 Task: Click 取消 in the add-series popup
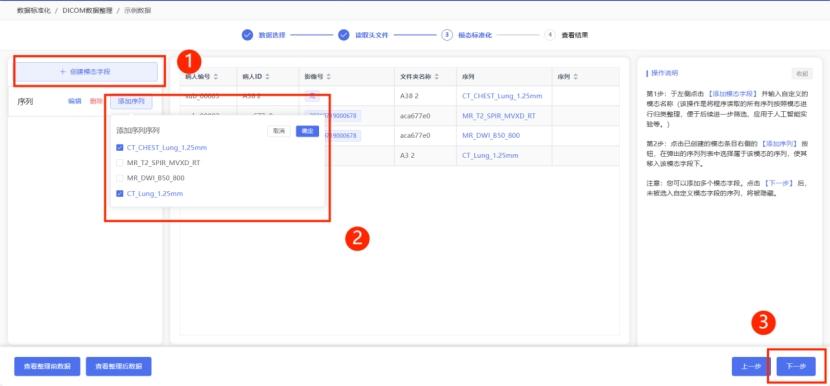click(x=279, y=131)
